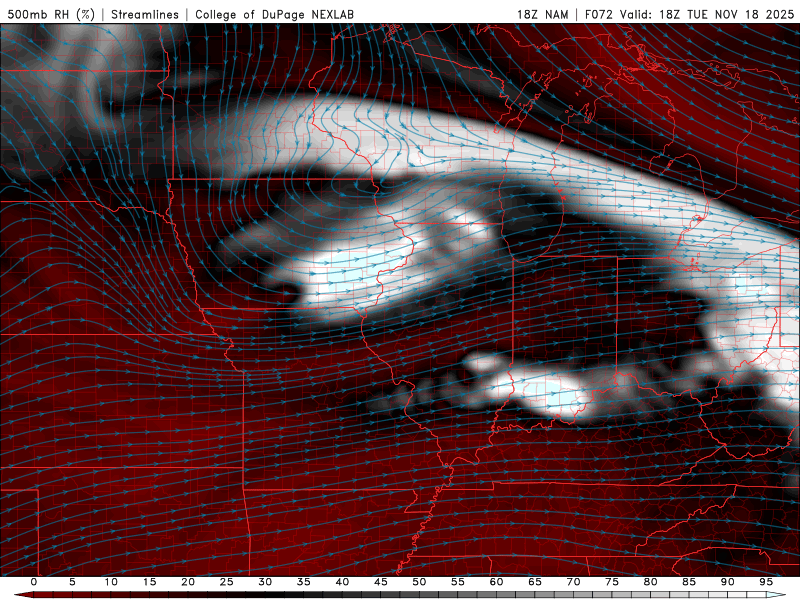This screenshot has height=600, width=800.
Task: Click the "500mb RH (%)" title text
Action: (x=52, y=14)
